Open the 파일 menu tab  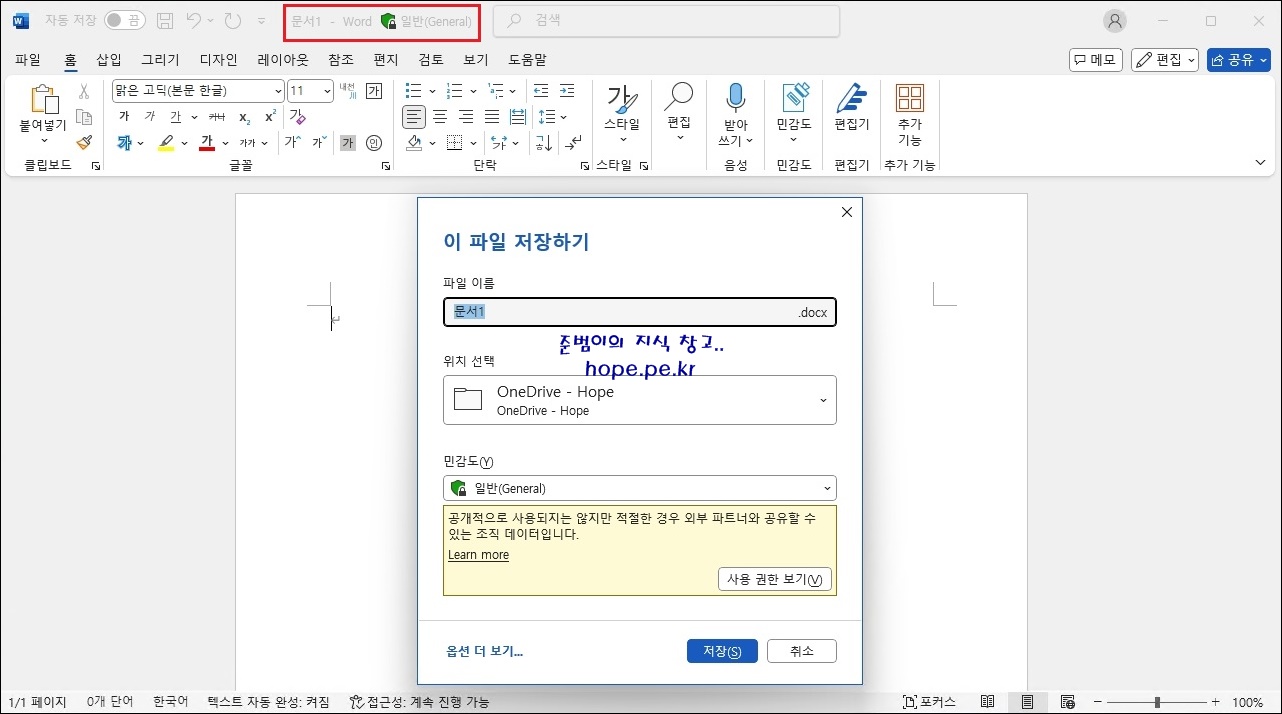28,60
